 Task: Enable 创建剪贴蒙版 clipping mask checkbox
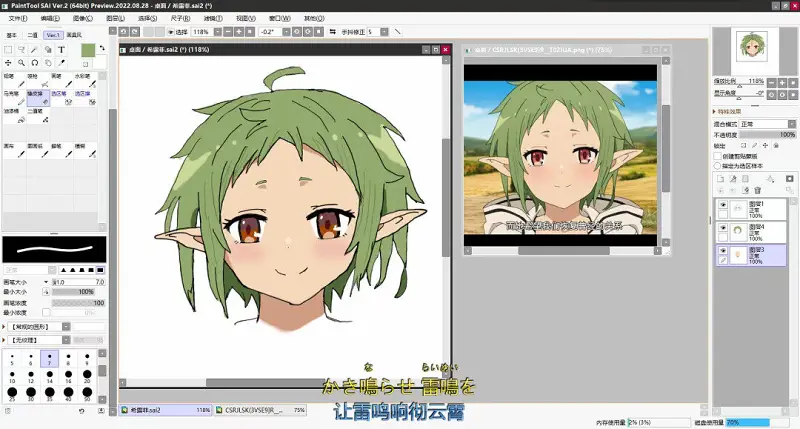[x=717, y=156]
